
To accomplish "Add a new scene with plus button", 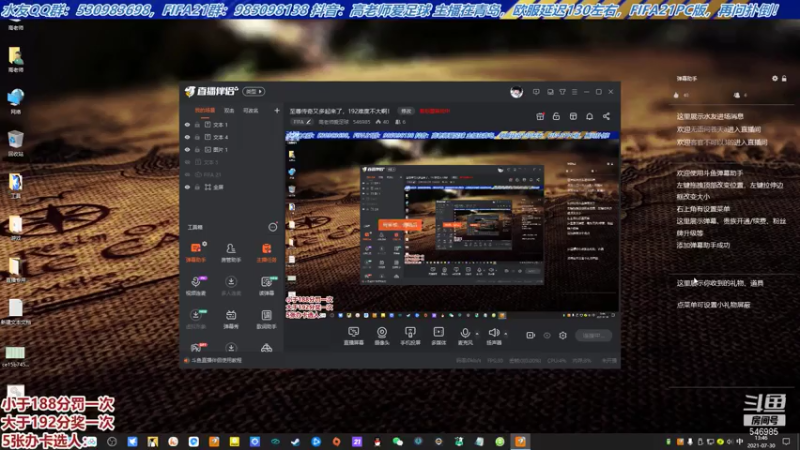I will click(x=277, y=110).
